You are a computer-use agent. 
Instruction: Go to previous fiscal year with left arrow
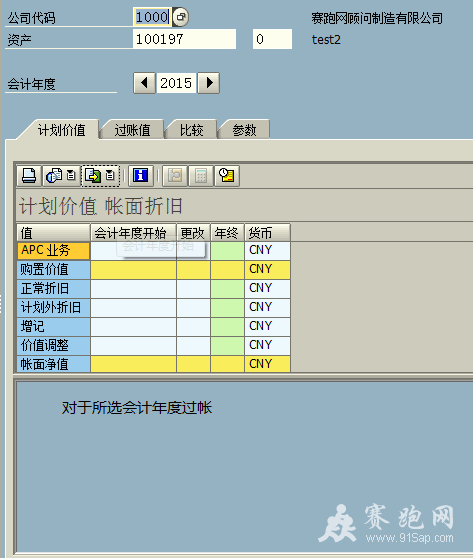[144, 83]
